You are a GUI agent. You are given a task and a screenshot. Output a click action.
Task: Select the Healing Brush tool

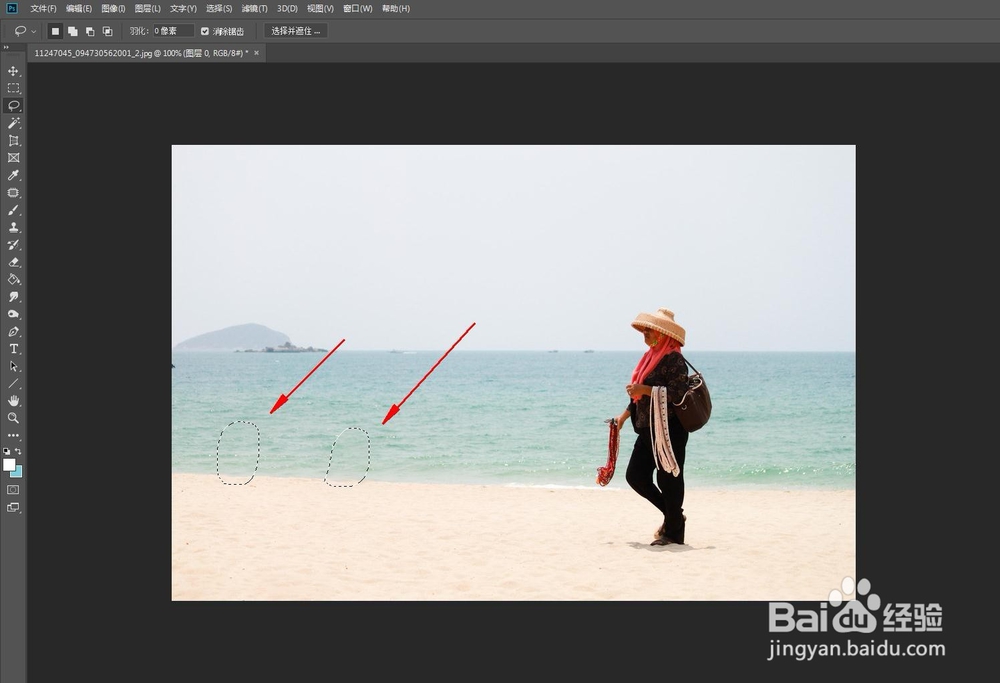tap(13, 193)
